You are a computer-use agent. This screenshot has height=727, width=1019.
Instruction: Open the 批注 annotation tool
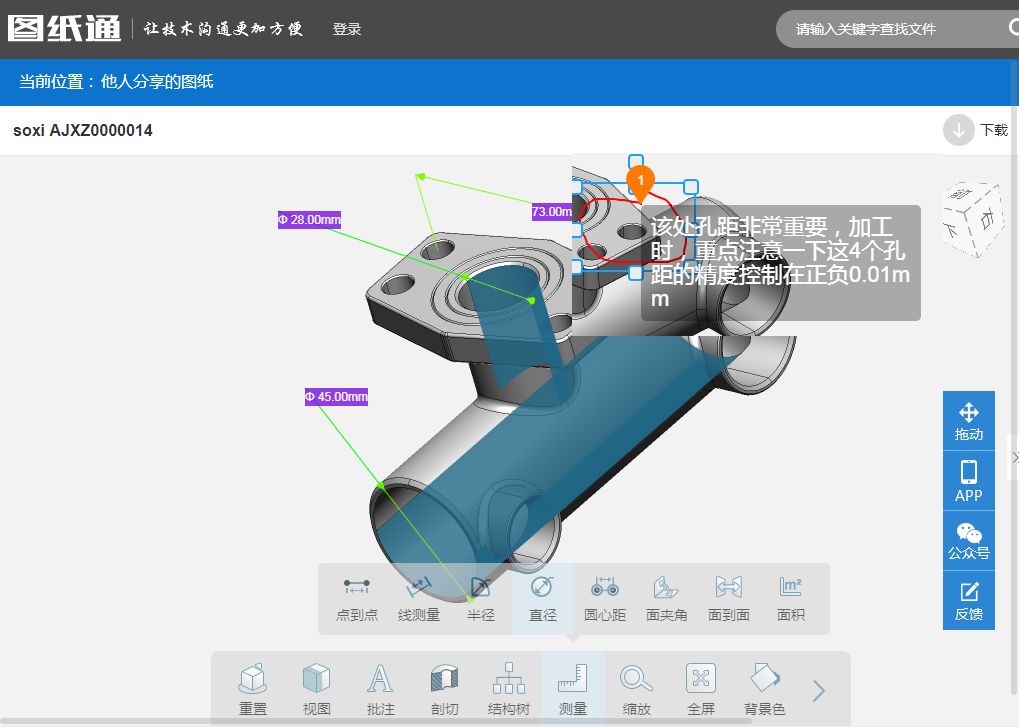click(x=380, y=690)
